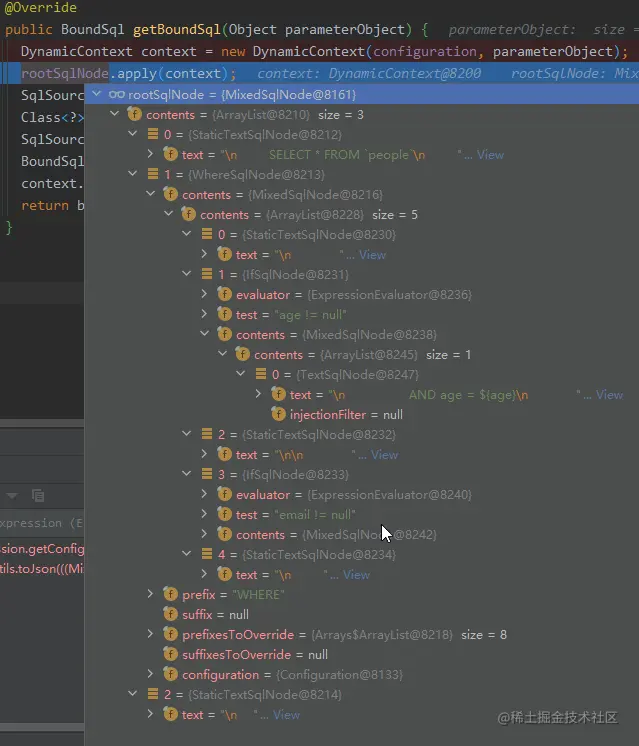Collapse IfSqlNode@8231 element
The image size is (639, 746).
[187, 274]
